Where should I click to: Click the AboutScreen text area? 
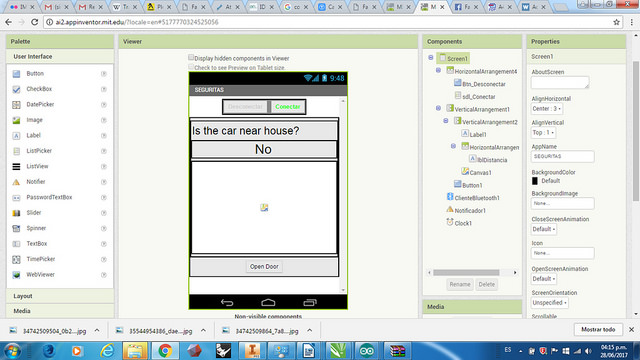560,82
